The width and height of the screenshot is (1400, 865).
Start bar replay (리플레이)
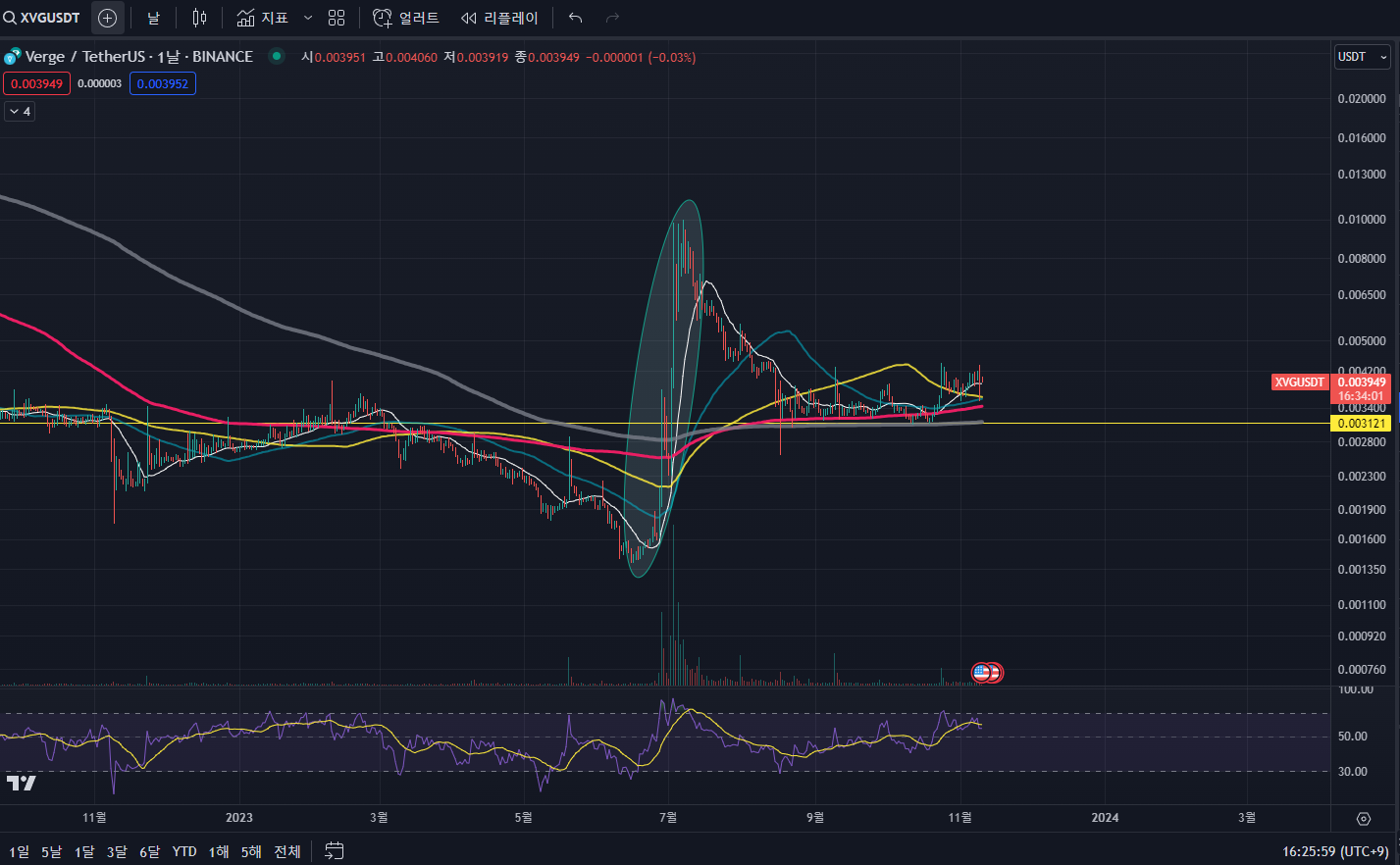coord(499,18)
